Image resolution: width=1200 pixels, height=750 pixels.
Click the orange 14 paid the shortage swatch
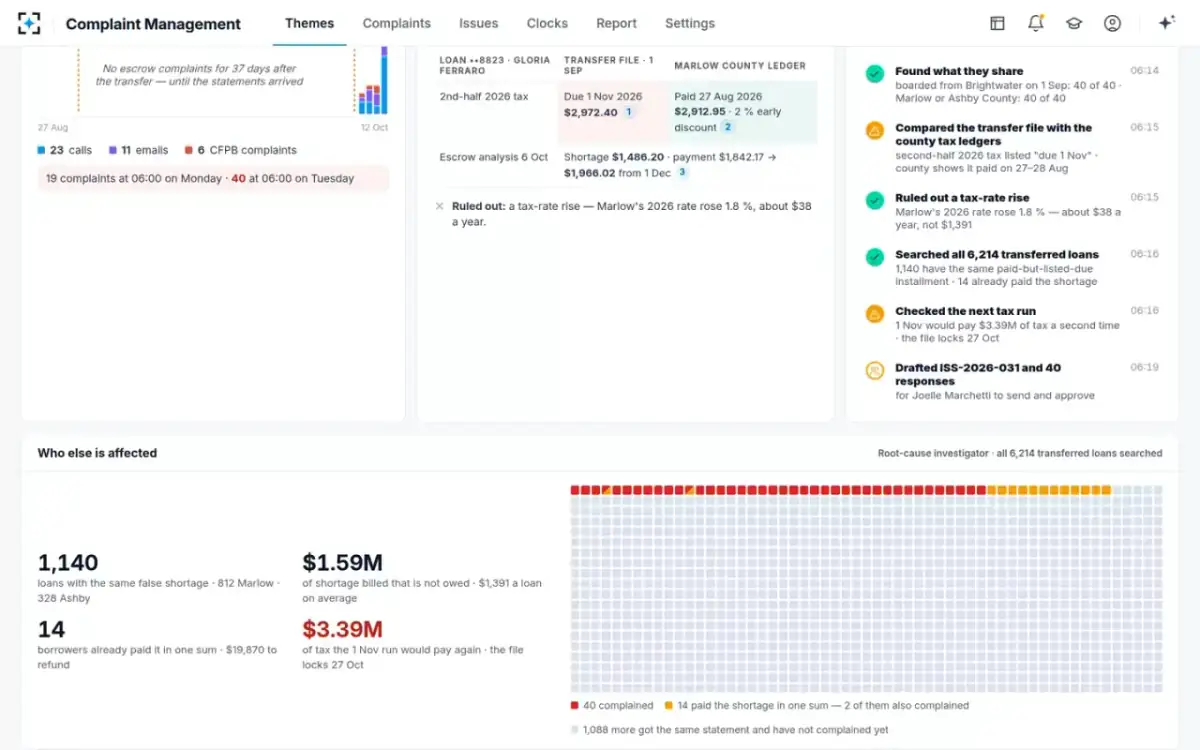669,705
